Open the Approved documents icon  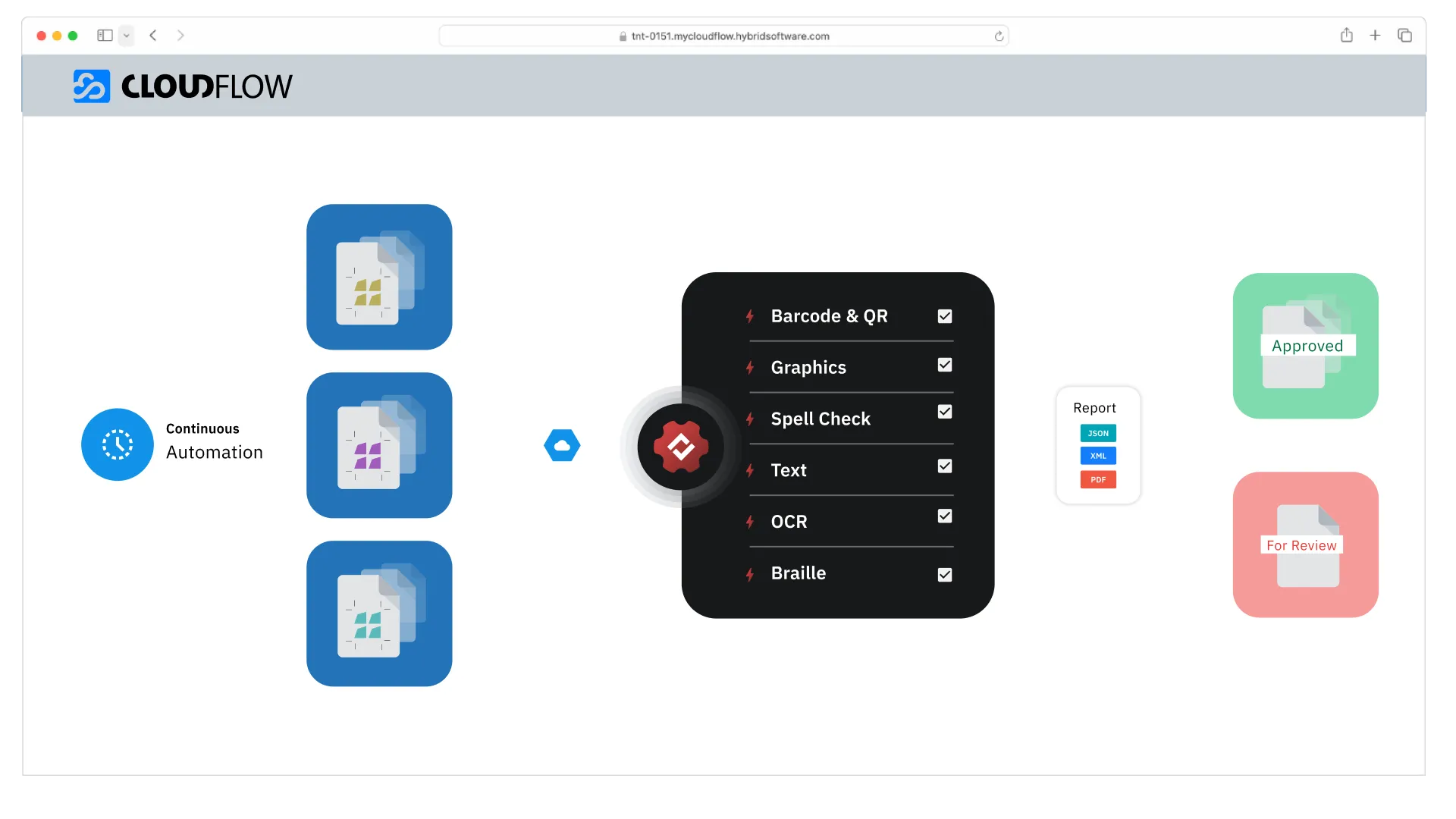click(1304, 347)
